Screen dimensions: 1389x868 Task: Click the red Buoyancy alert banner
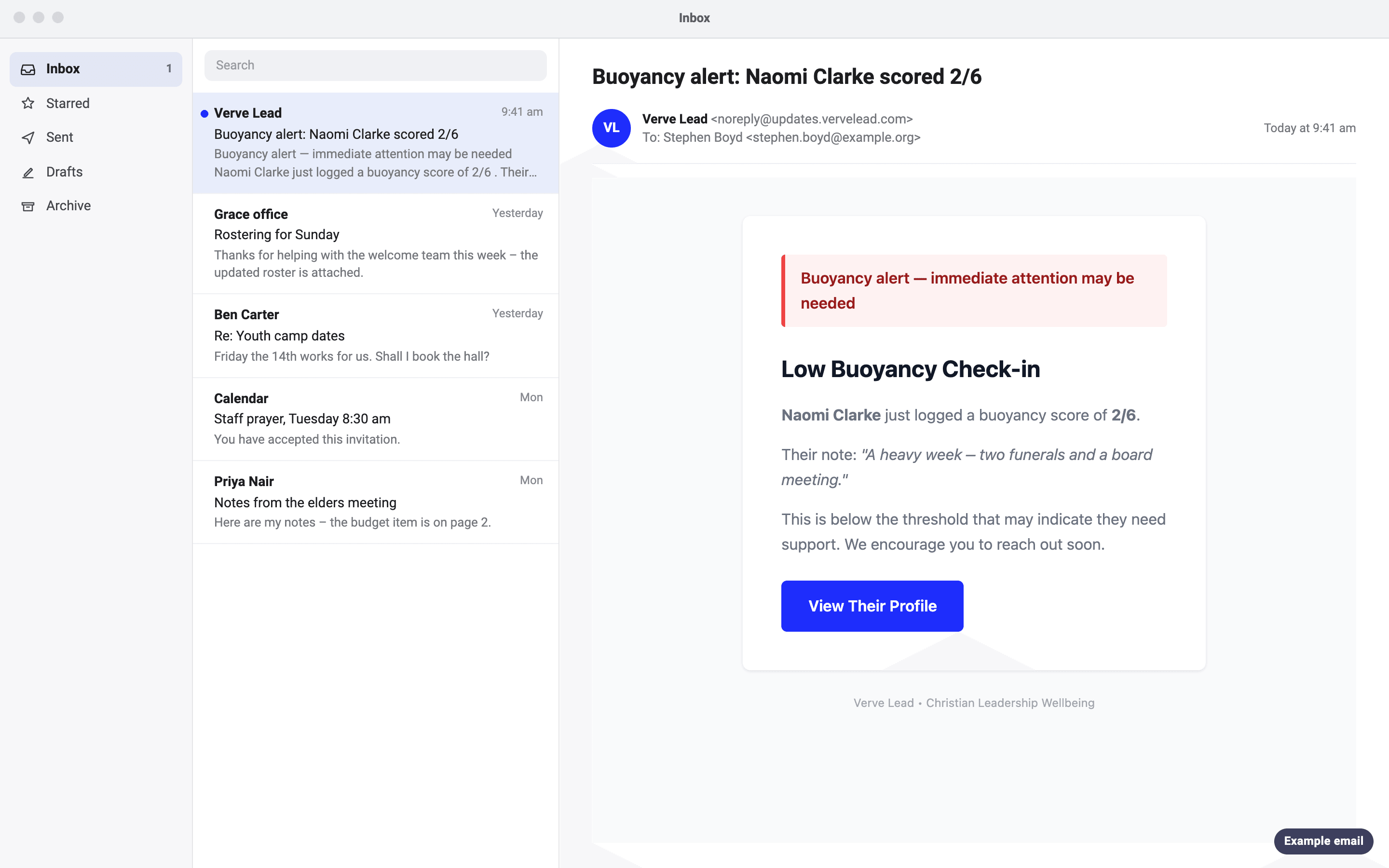tap(973, 290)
